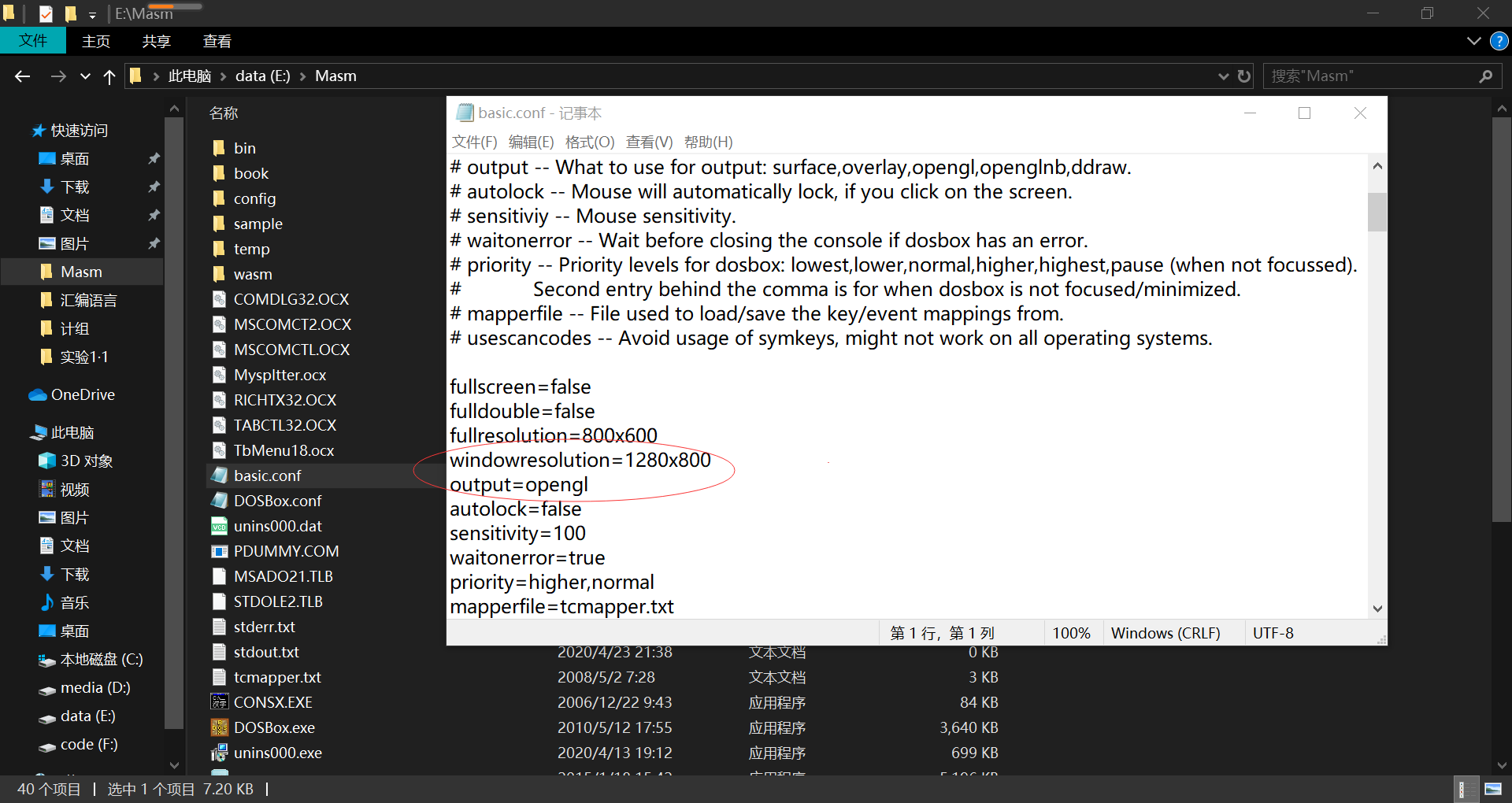Open the address bar history dropdown arrow
This screenshot has width=1512, height=803.
pyautogui.click(x=1222, y=76)
